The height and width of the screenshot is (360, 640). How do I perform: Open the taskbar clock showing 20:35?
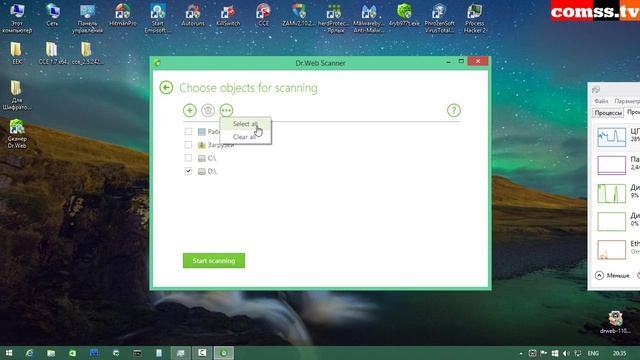619,353
